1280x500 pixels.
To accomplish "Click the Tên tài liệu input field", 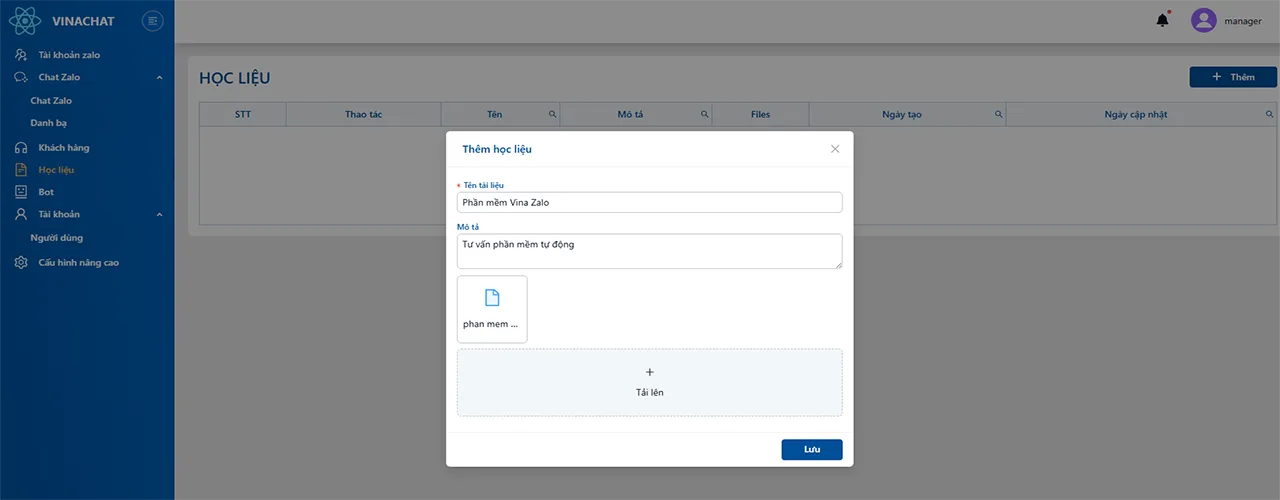I will coord(649,202).
